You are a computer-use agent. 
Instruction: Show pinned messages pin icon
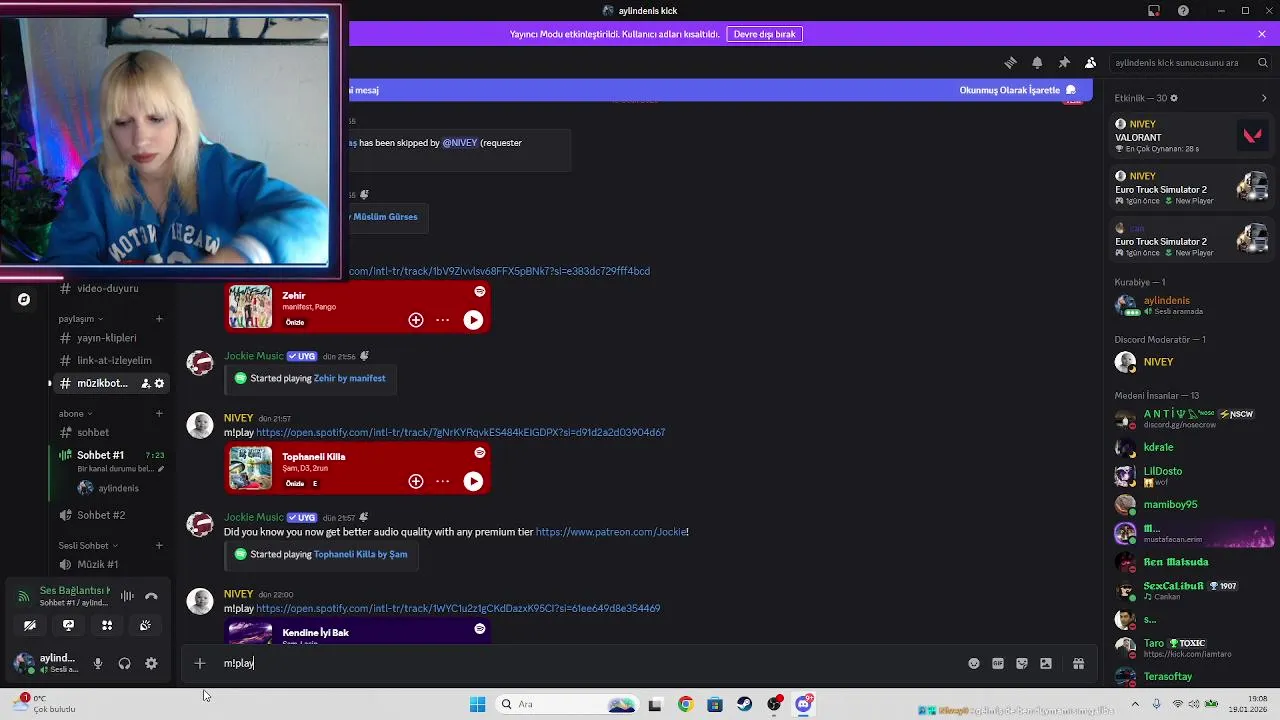tap(1064, 62)
